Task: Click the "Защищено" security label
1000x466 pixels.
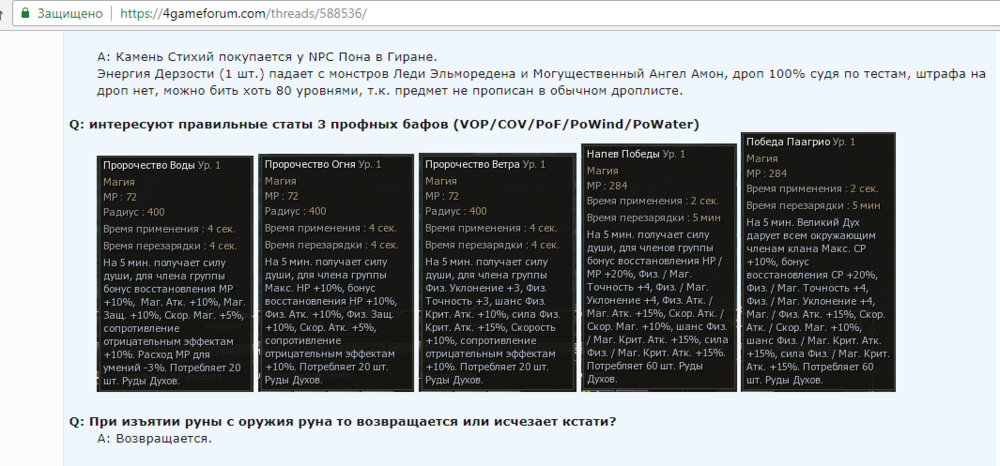Action: tap(71, 15)
